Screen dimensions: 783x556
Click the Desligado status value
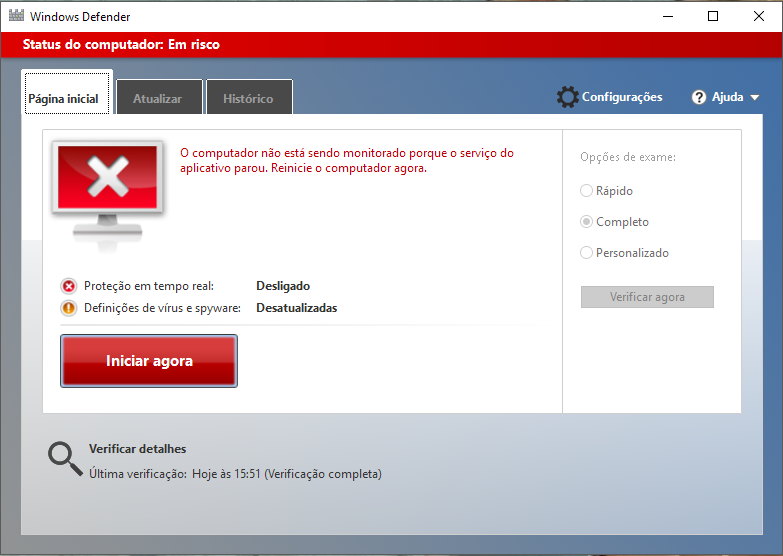pyautogui.click(x=283, y=286)
